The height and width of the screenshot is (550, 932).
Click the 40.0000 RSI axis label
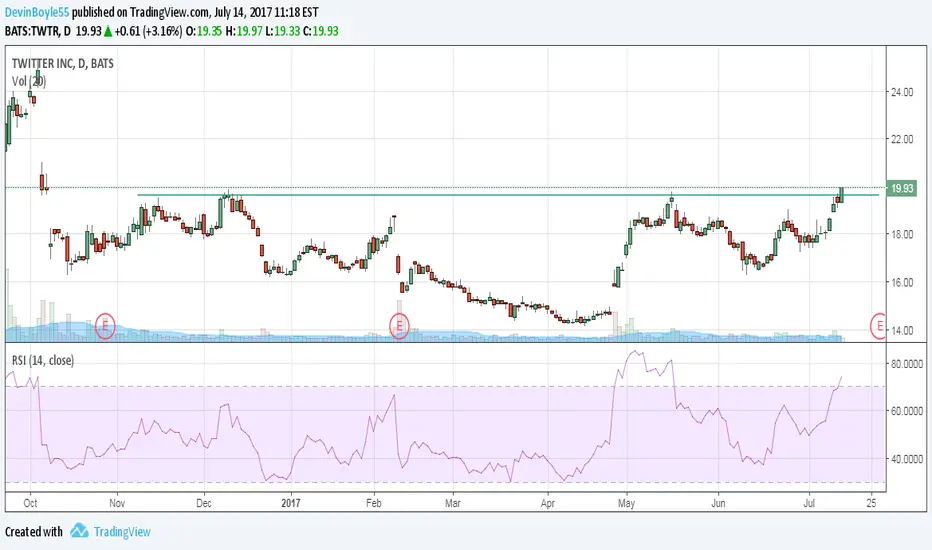tap(907, 459)
